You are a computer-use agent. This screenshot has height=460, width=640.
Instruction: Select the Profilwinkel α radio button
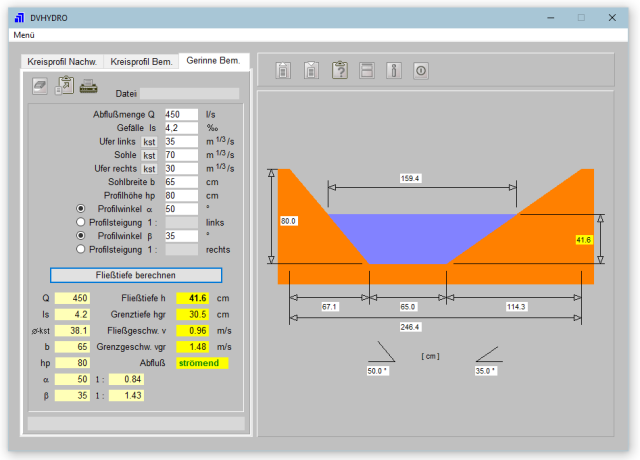click(81, 209)
